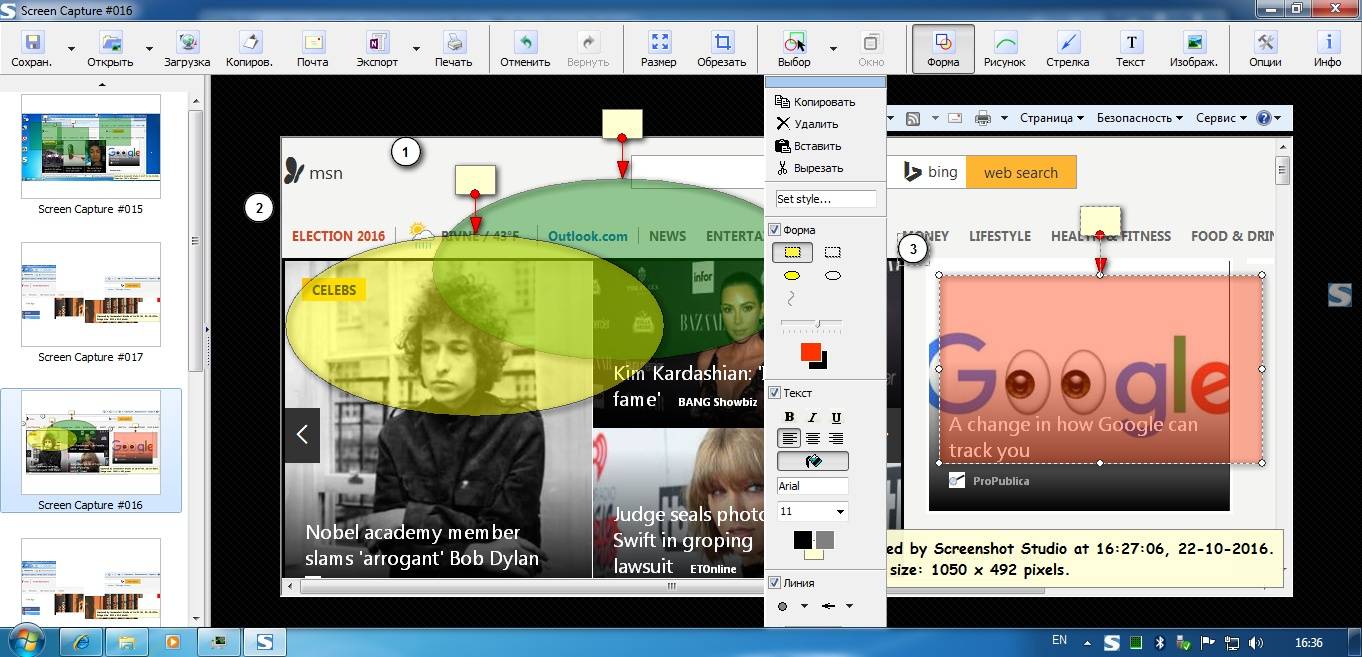Toggle the Форма checkbox
The width and height of the screenshot is (1362, 657).
[x=774, y=230]
